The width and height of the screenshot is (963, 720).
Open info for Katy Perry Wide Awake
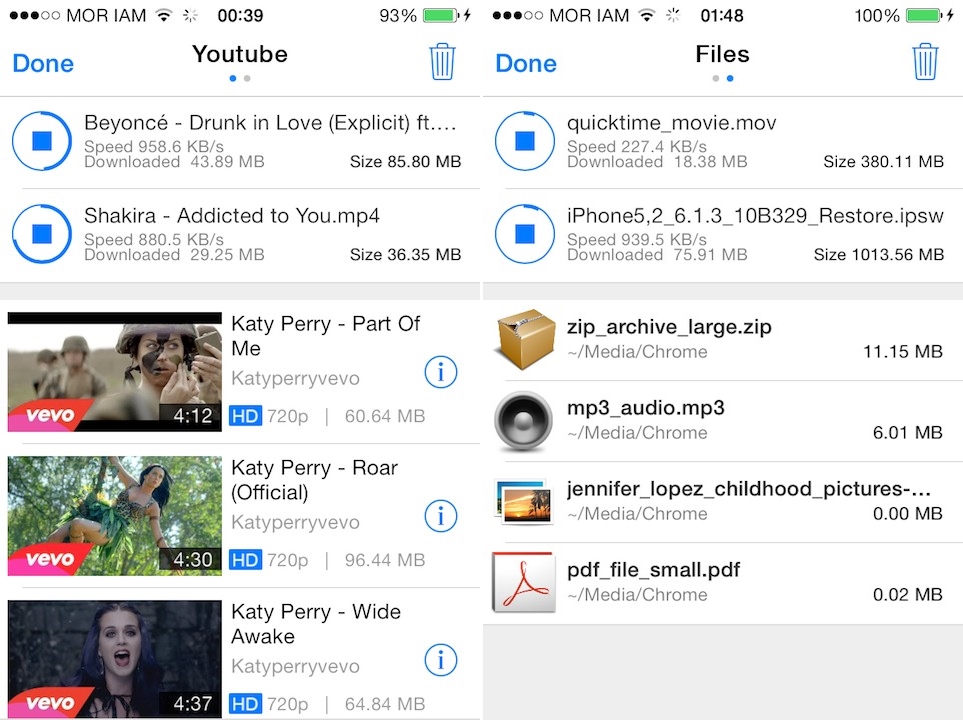tap(441, 660)
